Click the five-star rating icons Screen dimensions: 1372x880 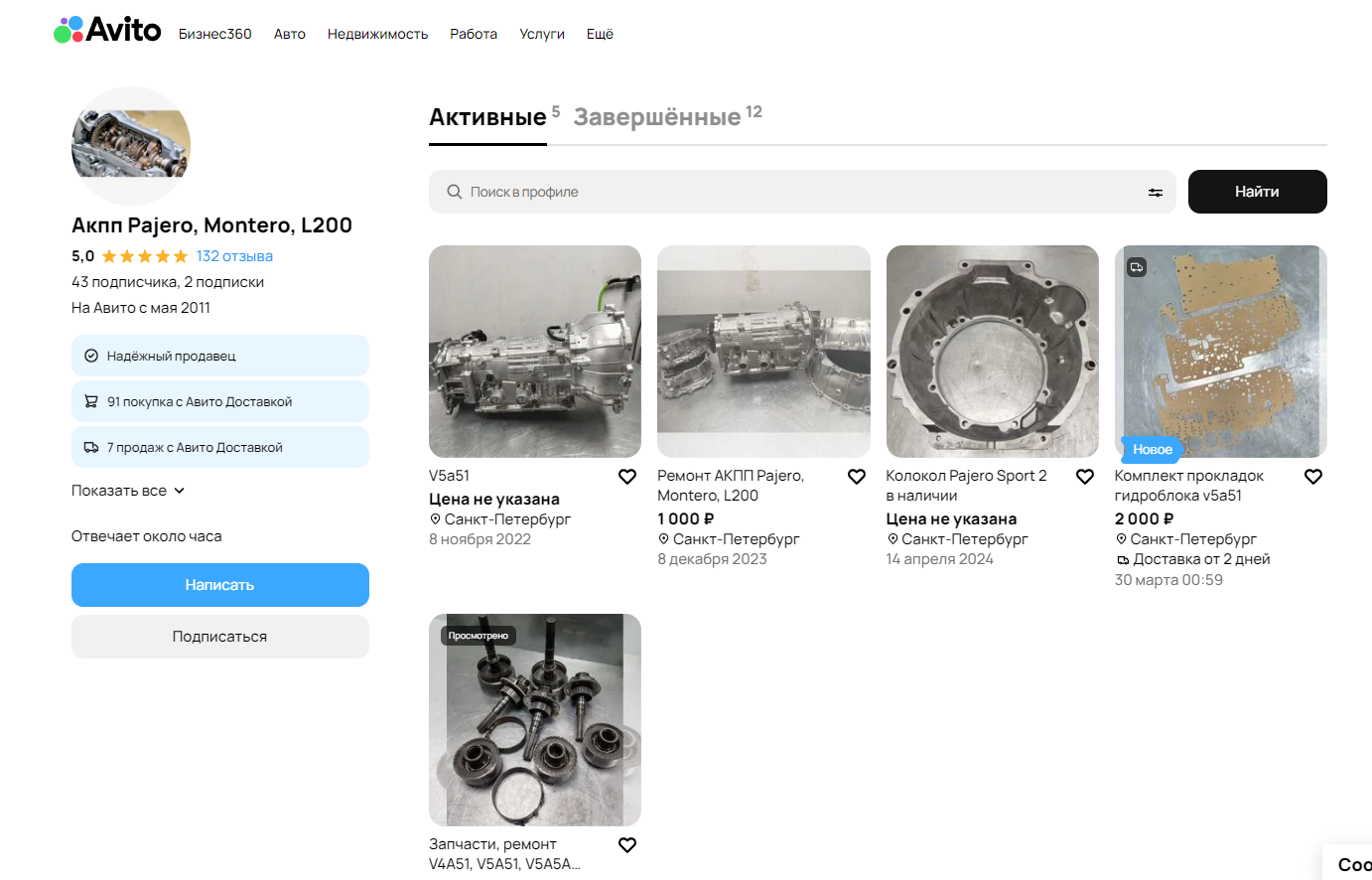[x=145, y=256]
